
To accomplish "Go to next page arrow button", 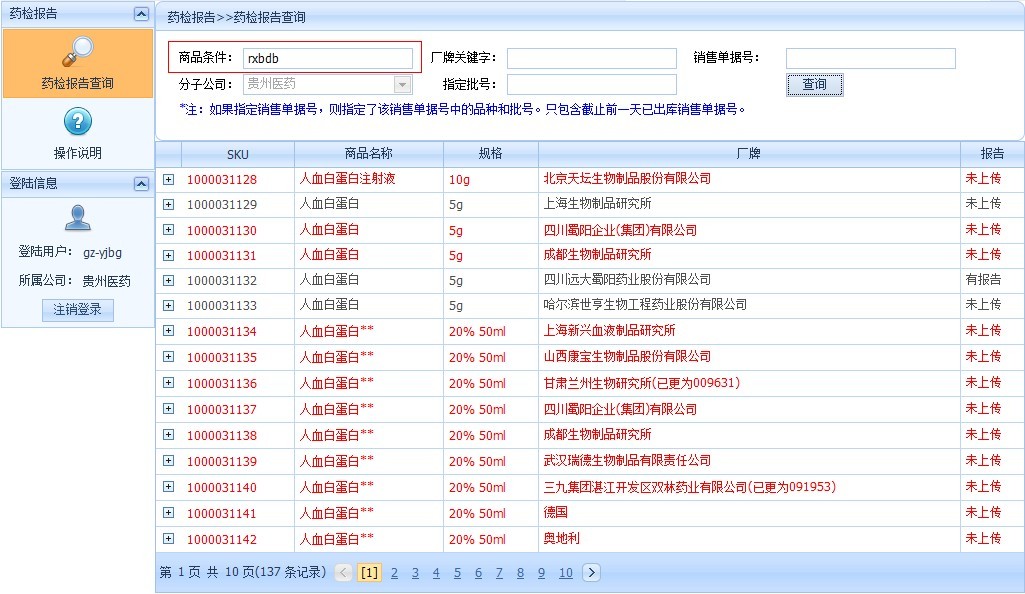I will (x=591, y=572).
